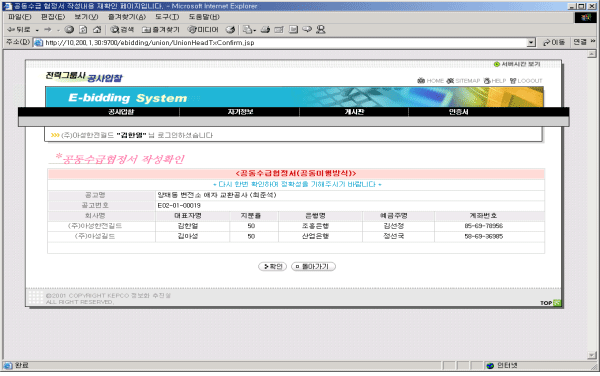The width and height of the screenshot is (600, 376).
Task: Click the Print toolbar icon
Action: point(266,29)
